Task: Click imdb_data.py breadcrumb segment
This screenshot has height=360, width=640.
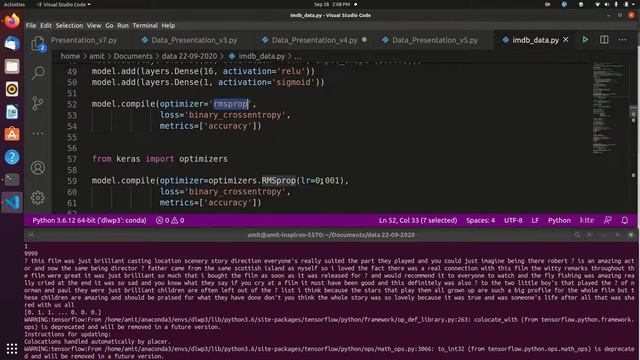Action: click(261, 56)
